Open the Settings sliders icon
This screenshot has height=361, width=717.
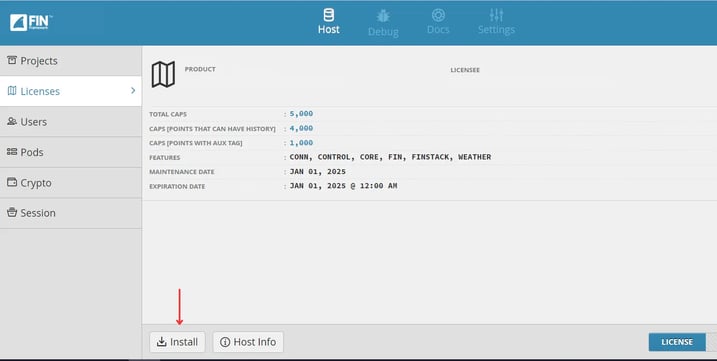pos(496,15)
